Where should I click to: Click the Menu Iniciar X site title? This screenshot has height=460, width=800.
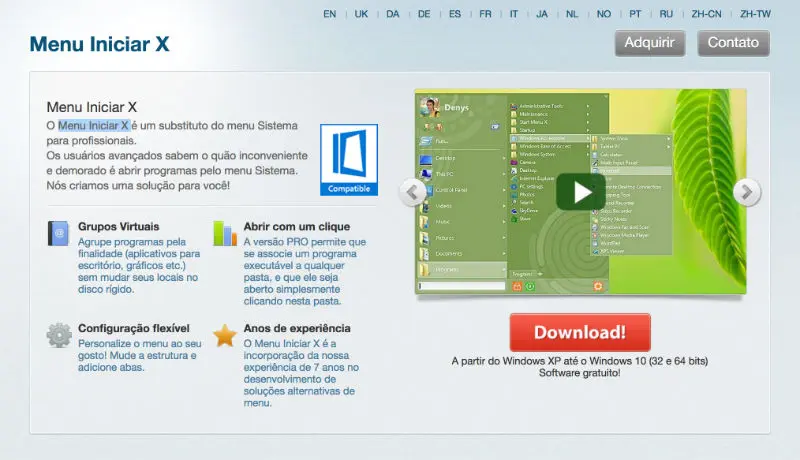[x=100, y=44]
